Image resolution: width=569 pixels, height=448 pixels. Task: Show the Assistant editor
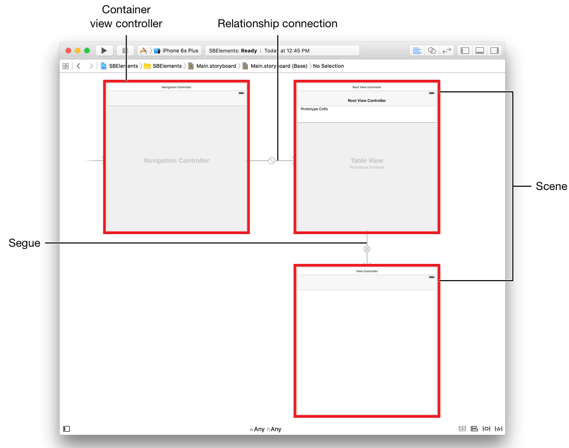[x=432, y=50]
